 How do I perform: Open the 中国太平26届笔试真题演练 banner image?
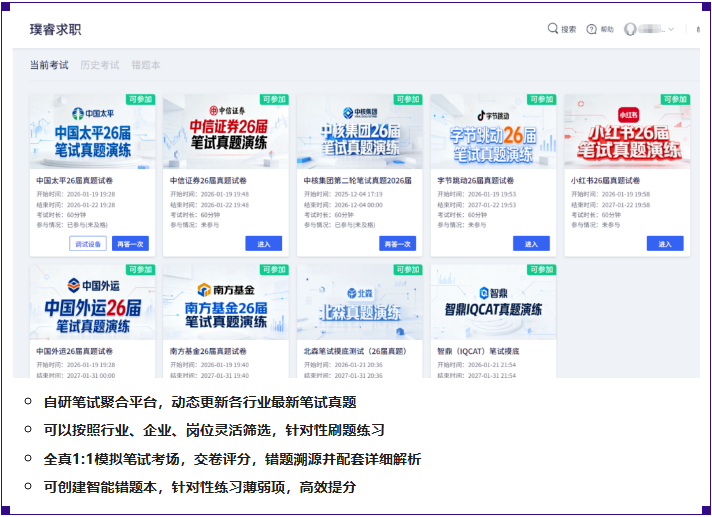(x=93, y=132)
